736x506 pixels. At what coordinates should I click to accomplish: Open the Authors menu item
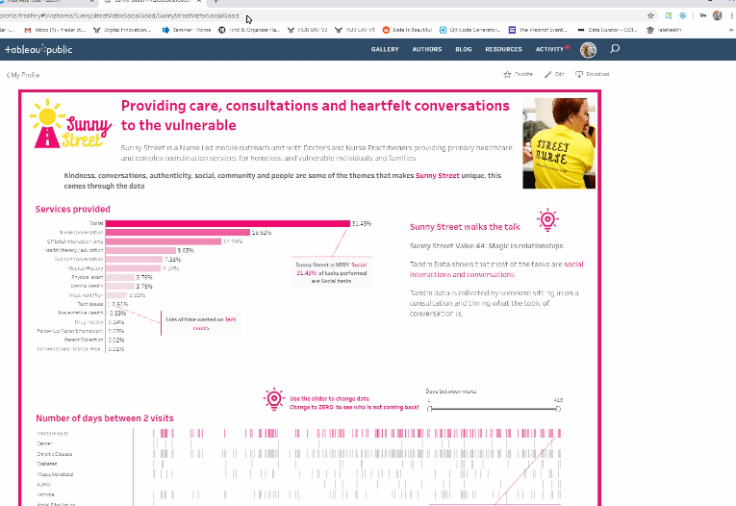tap(425, 49)
